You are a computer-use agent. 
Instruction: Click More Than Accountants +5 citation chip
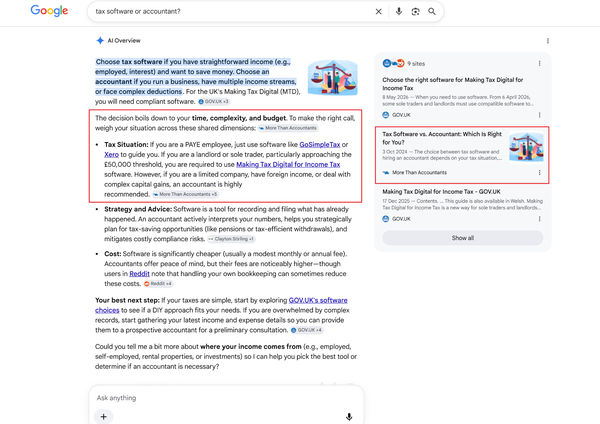186,194
